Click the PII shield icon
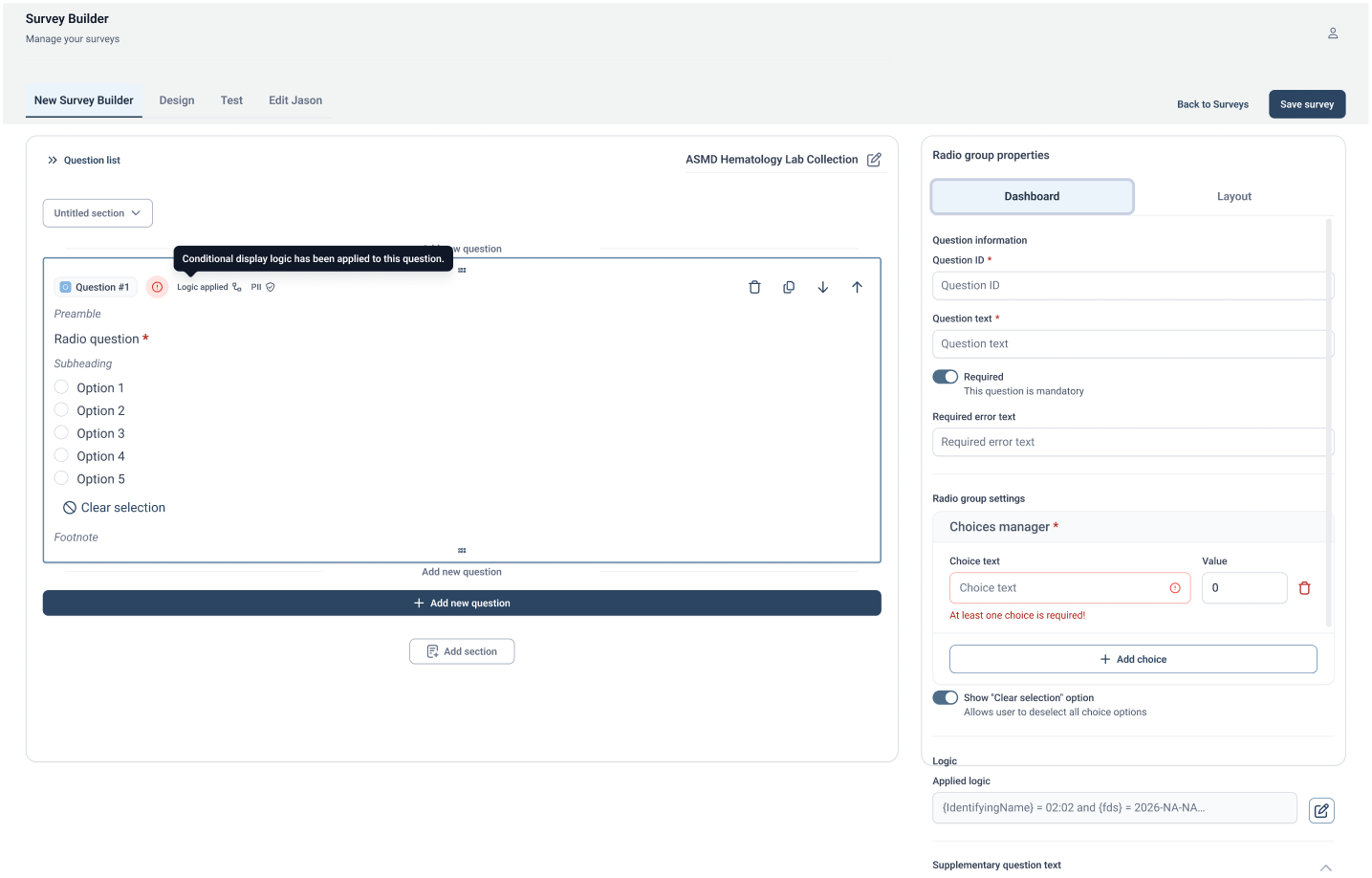Viewport: 1372px width, 878px height. click(x=271, y=287)
